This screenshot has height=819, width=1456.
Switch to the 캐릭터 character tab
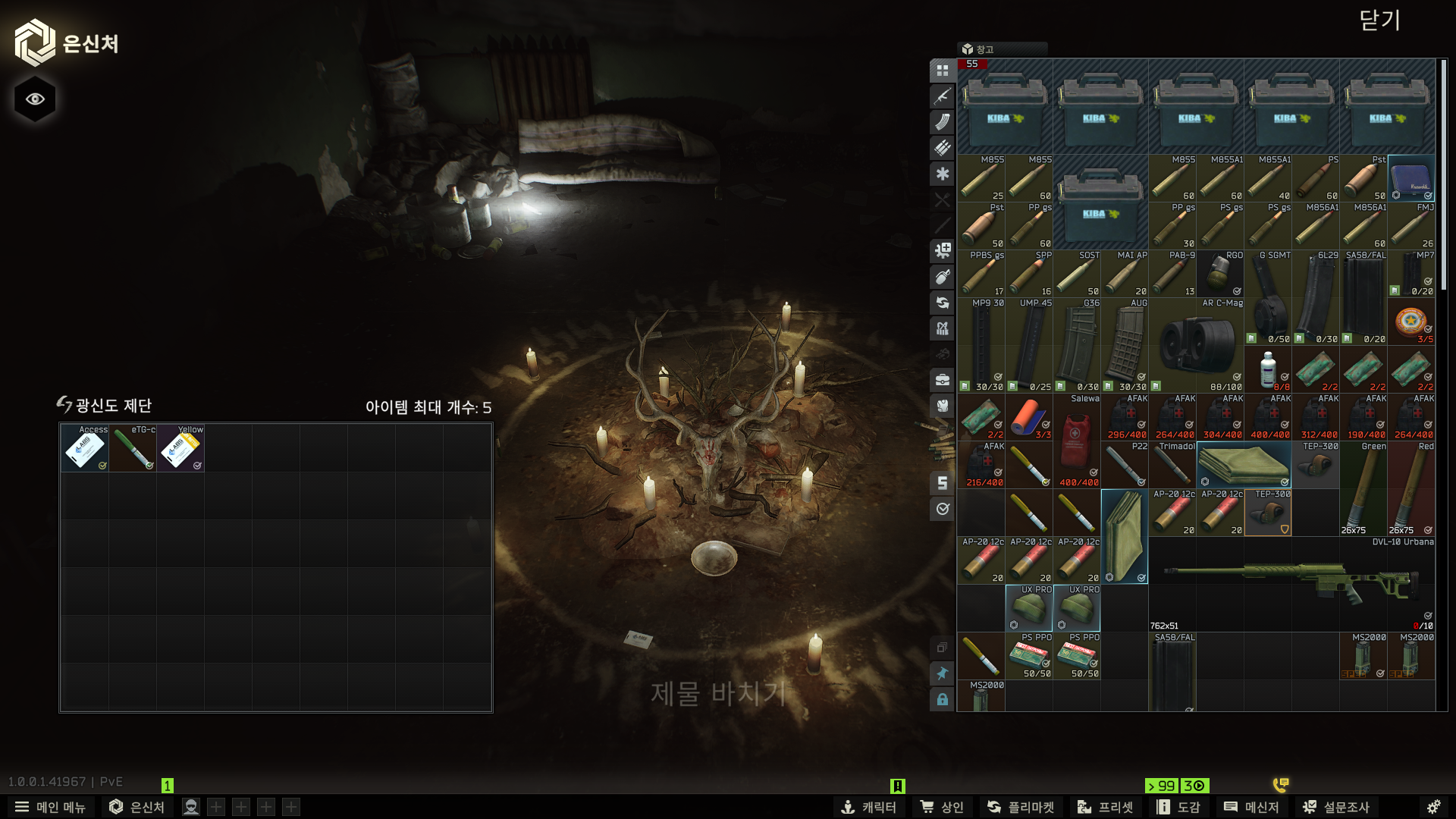(x=869, y=807)
